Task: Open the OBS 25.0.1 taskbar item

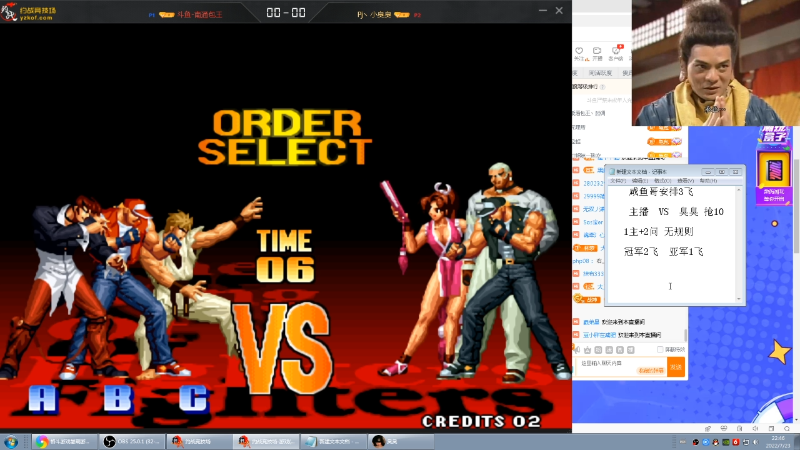Action: click(132, 442)
